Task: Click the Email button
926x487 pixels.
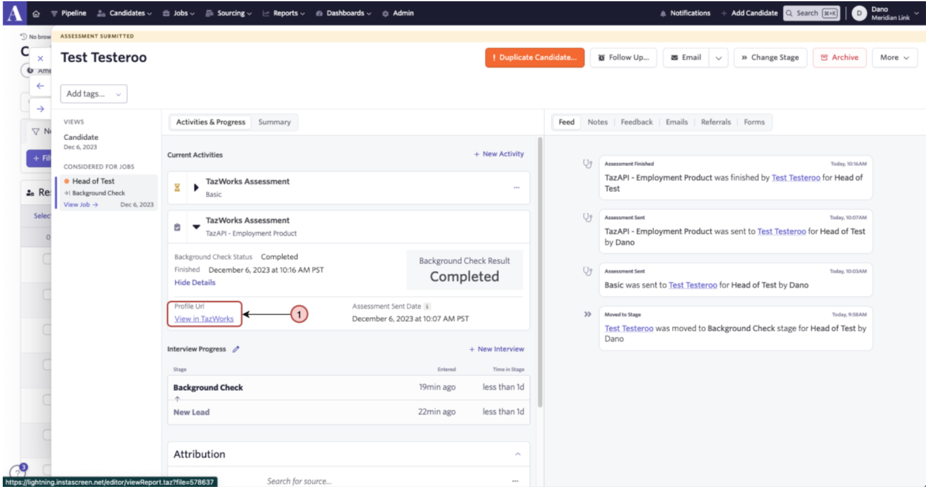Action: [686, 57]
